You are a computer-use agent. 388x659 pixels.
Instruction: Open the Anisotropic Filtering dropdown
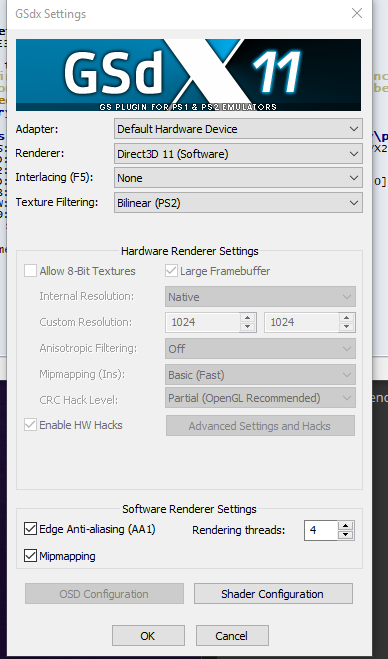[x=260, y=348]
